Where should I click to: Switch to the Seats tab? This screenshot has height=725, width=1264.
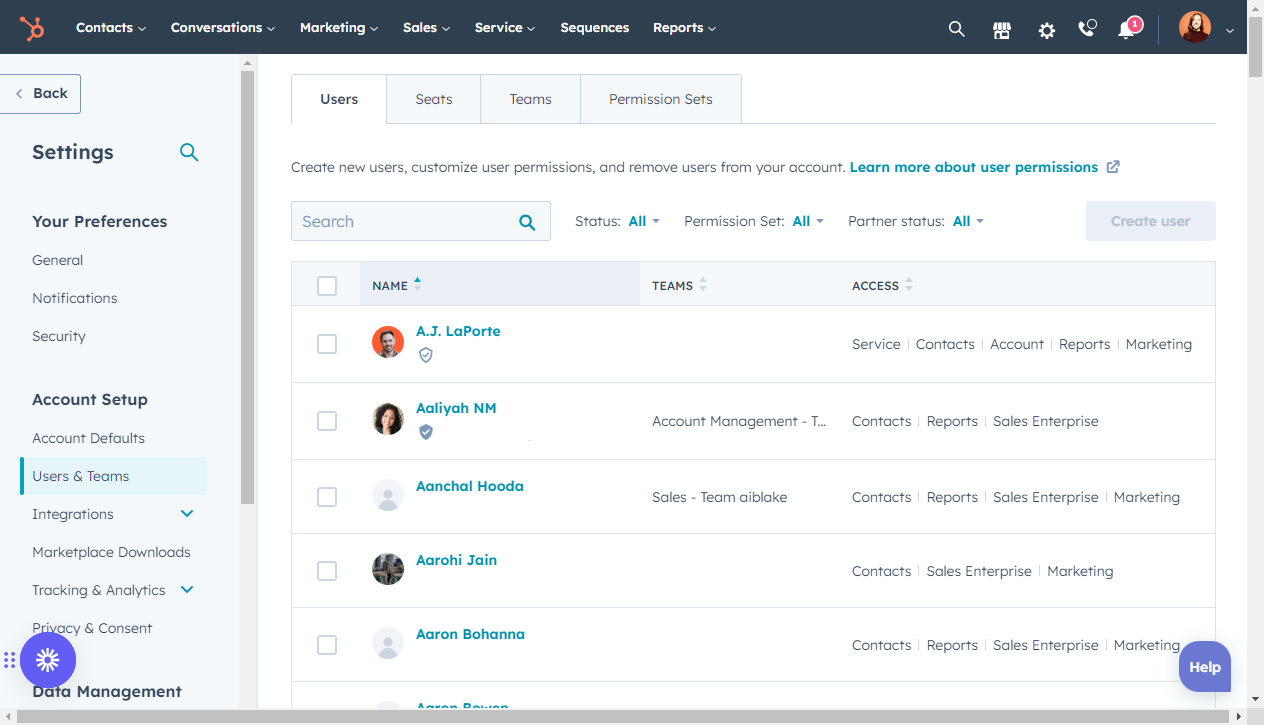click(434, 99)
